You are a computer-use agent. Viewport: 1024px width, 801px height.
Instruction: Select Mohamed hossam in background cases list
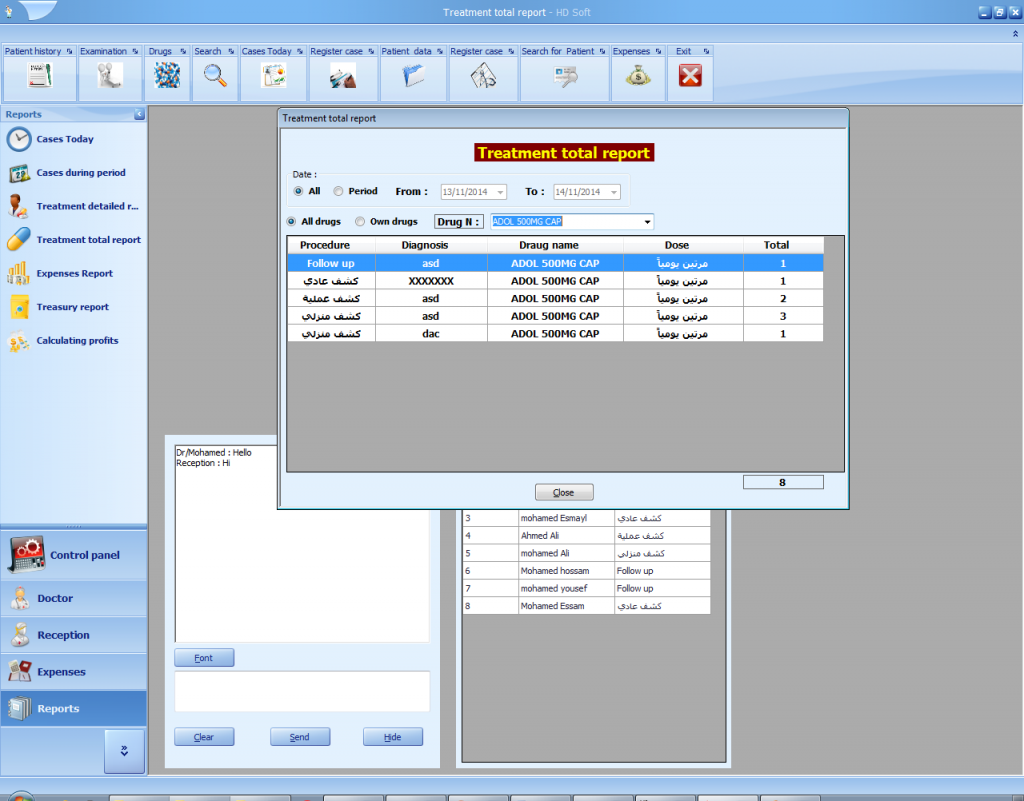pos(586,571)
